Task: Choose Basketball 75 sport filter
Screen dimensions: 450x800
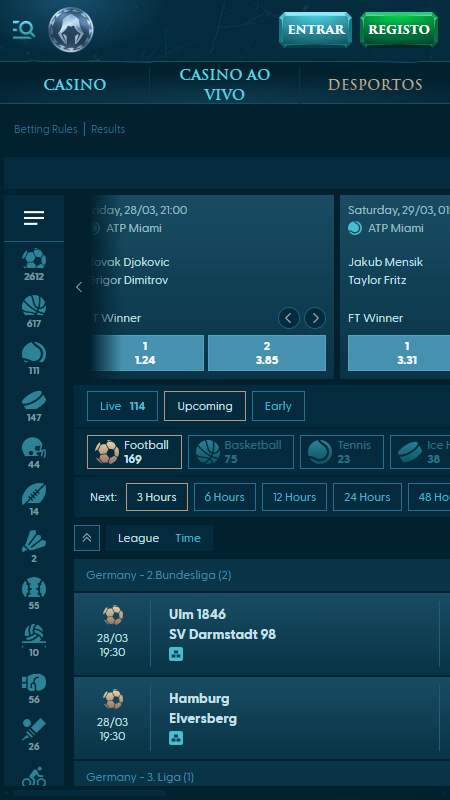Action: coord(241,452)
